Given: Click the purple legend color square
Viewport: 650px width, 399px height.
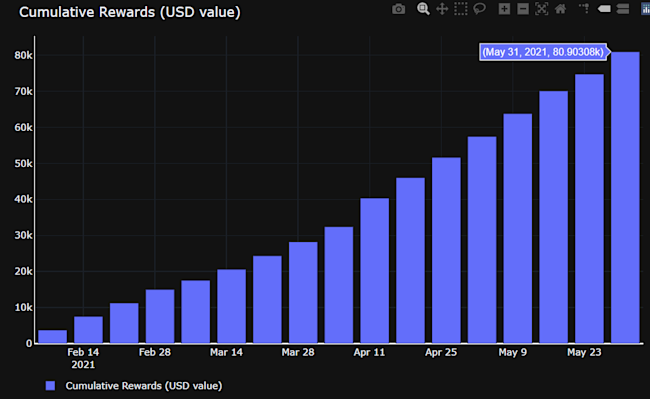Looking at the screenshot, I should click(x=50, y=386).
